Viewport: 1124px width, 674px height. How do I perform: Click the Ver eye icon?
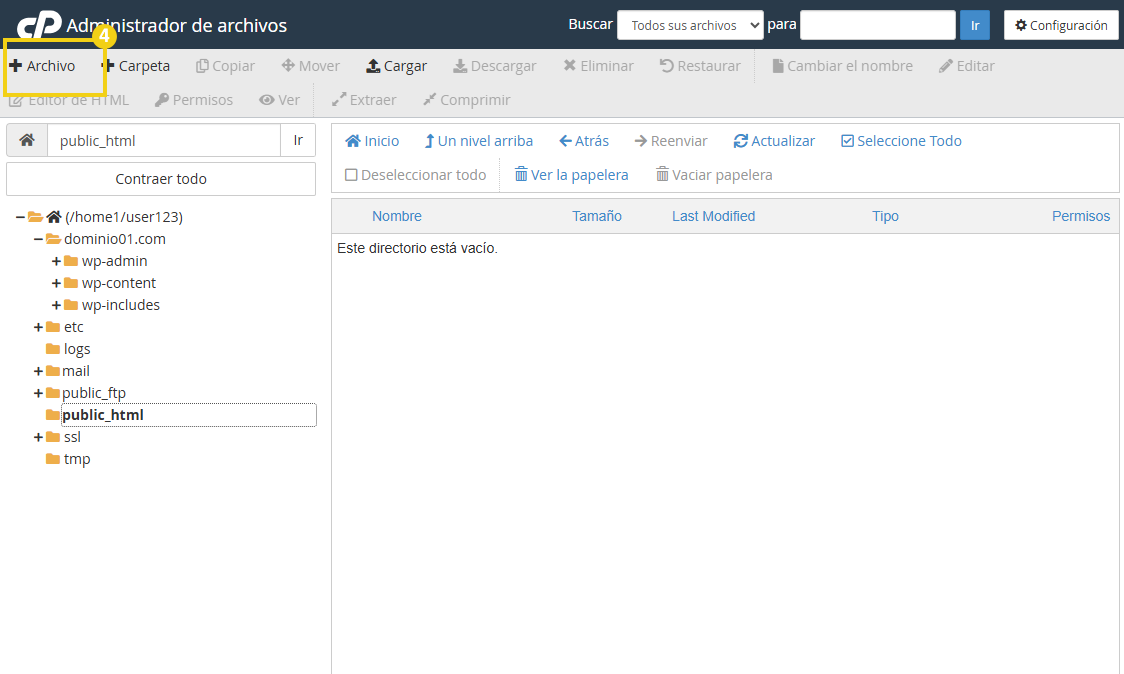[x=267, y=100]
